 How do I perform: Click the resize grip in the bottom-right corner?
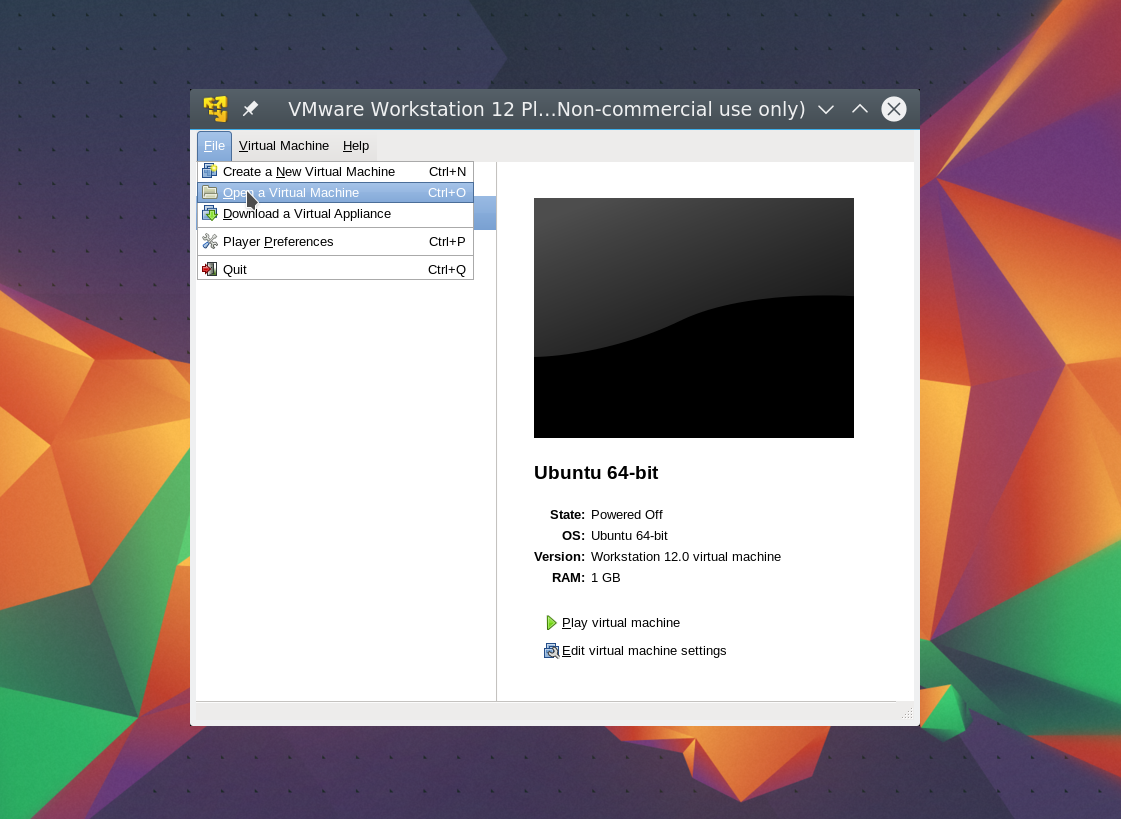pos(907,713)
